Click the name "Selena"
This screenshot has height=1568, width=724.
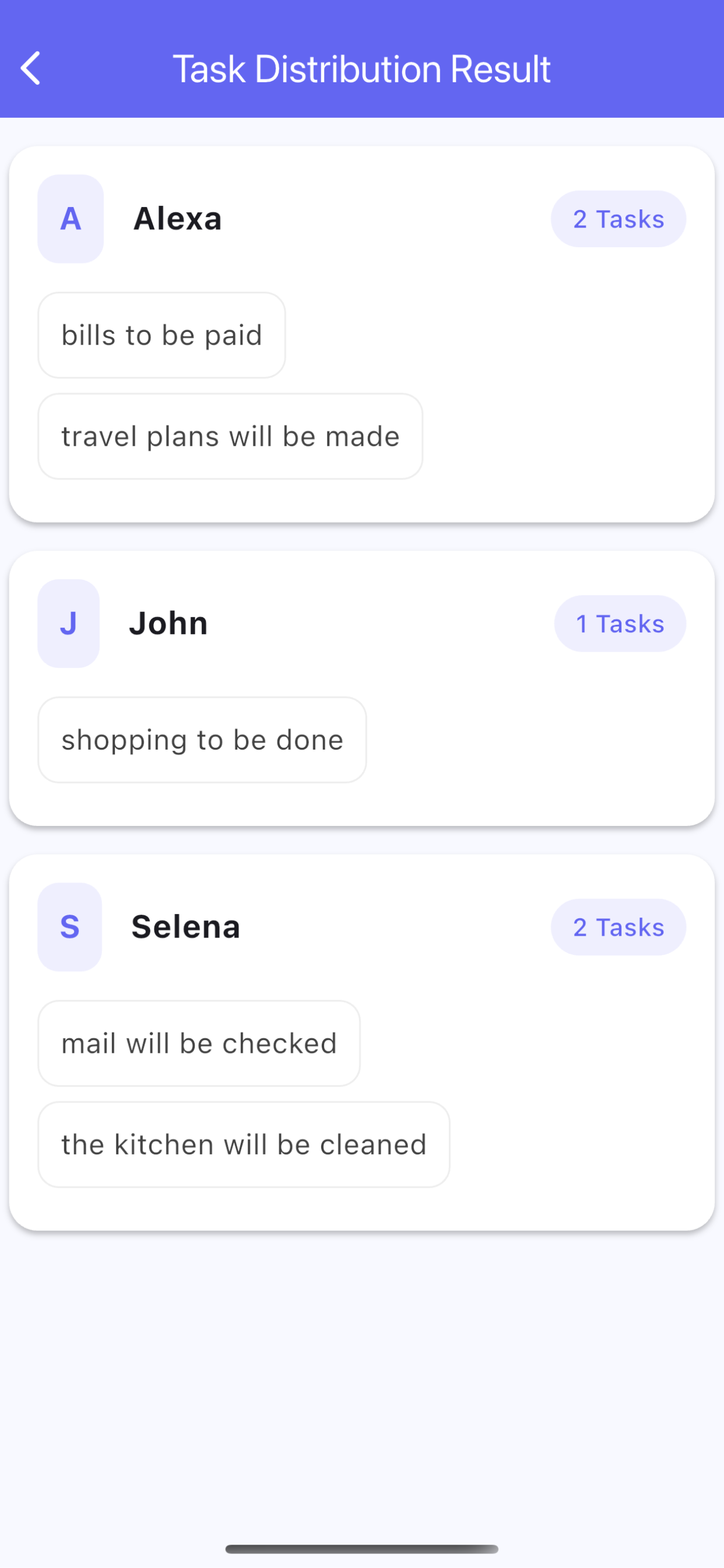[185, 926]
